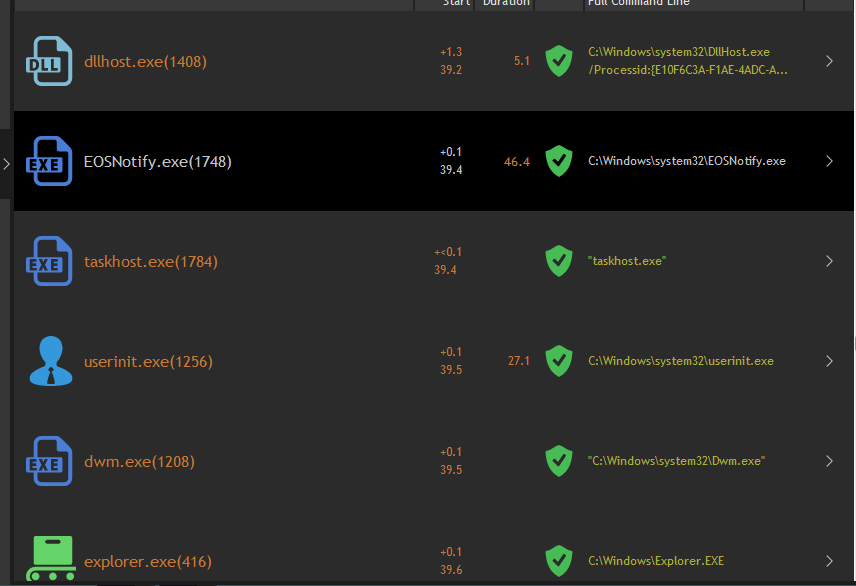856x586 pixels.
Task: Click the green shield for EOSNotify.exe
Action: 558,161
